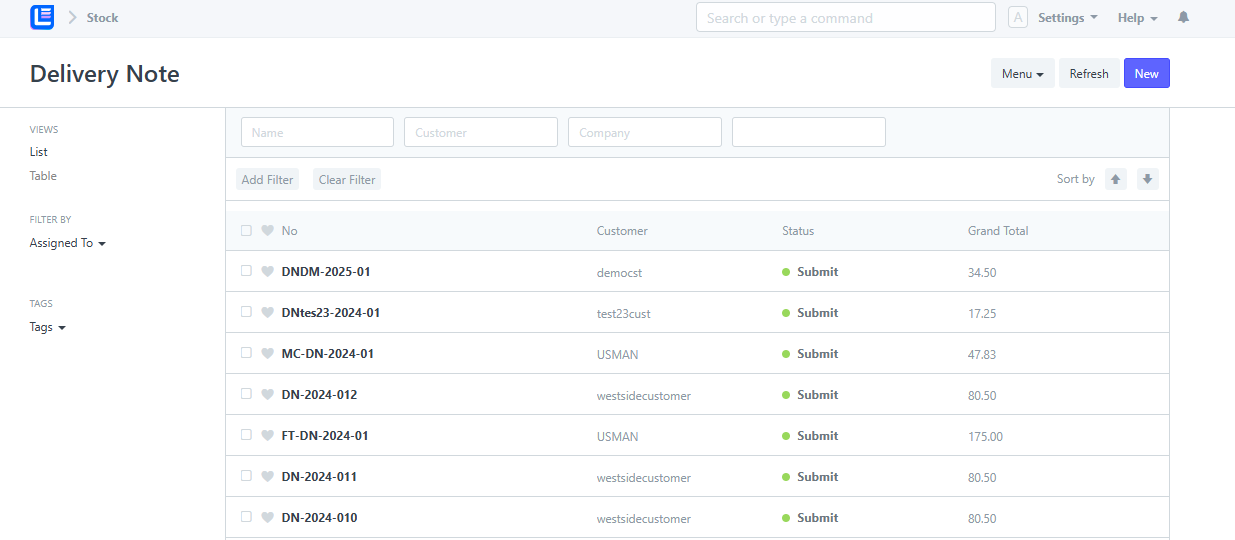Like DNDM-2025-01 with the heart icon
Image resolution: width=1235 pixels, height=540 pixels.
coord(267,271)
